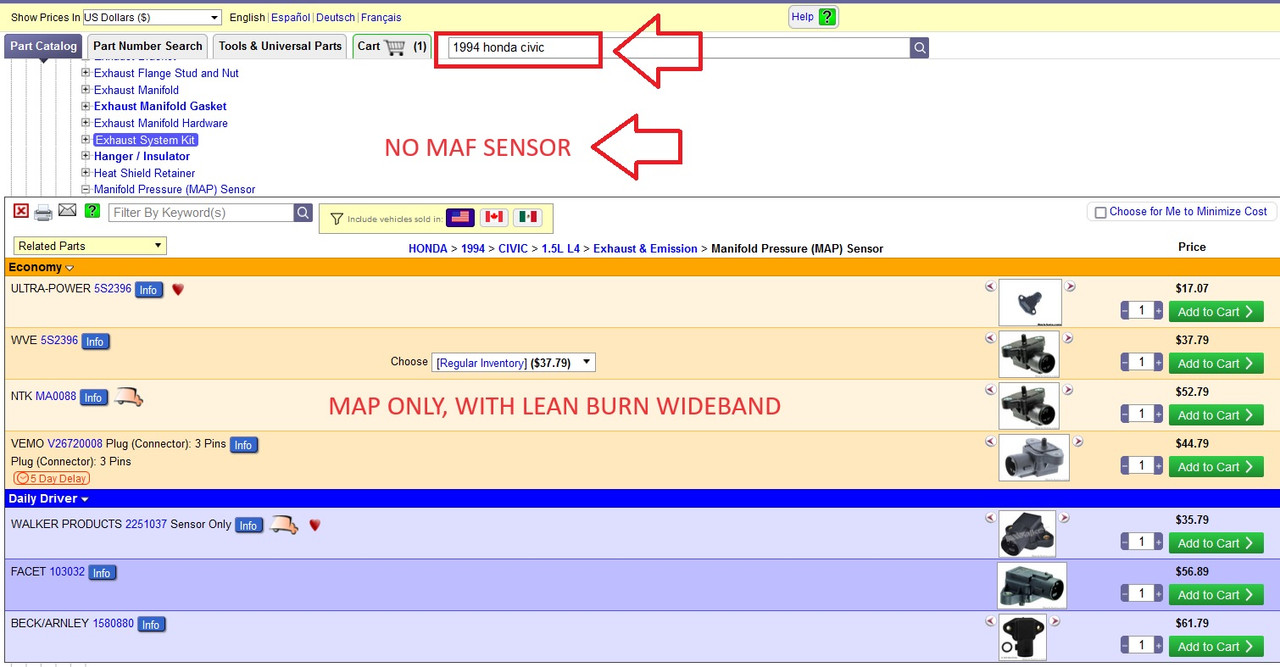Open thumbnail image of NTK MA0088 sensor
Screen dimensions: 1280x667
pos(1029,406)
